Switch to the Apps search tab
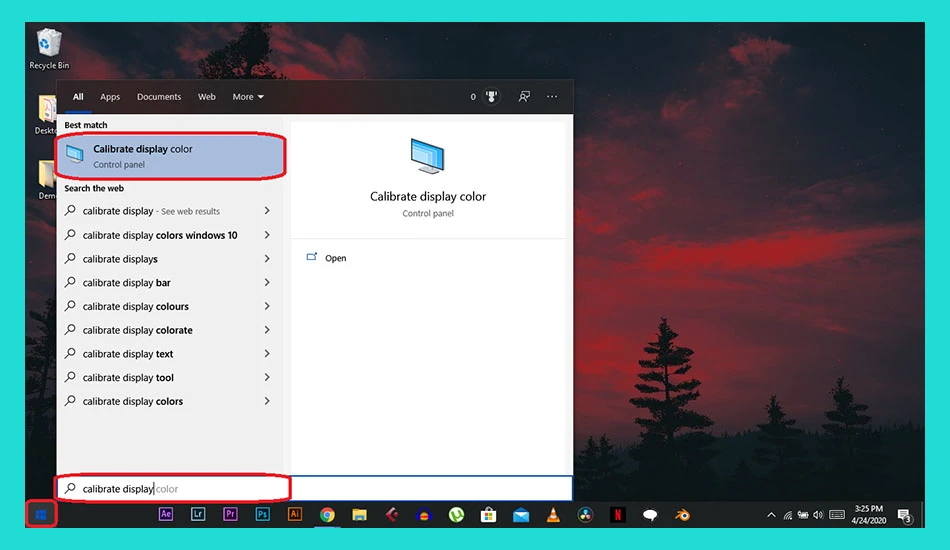Viewport: 950px width, 550px height. [110, 96]
